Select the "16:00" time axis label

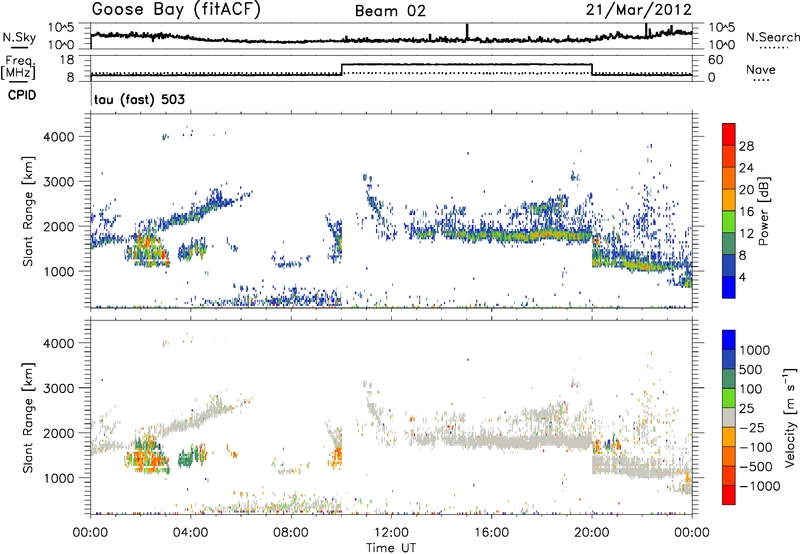point(491,533)
